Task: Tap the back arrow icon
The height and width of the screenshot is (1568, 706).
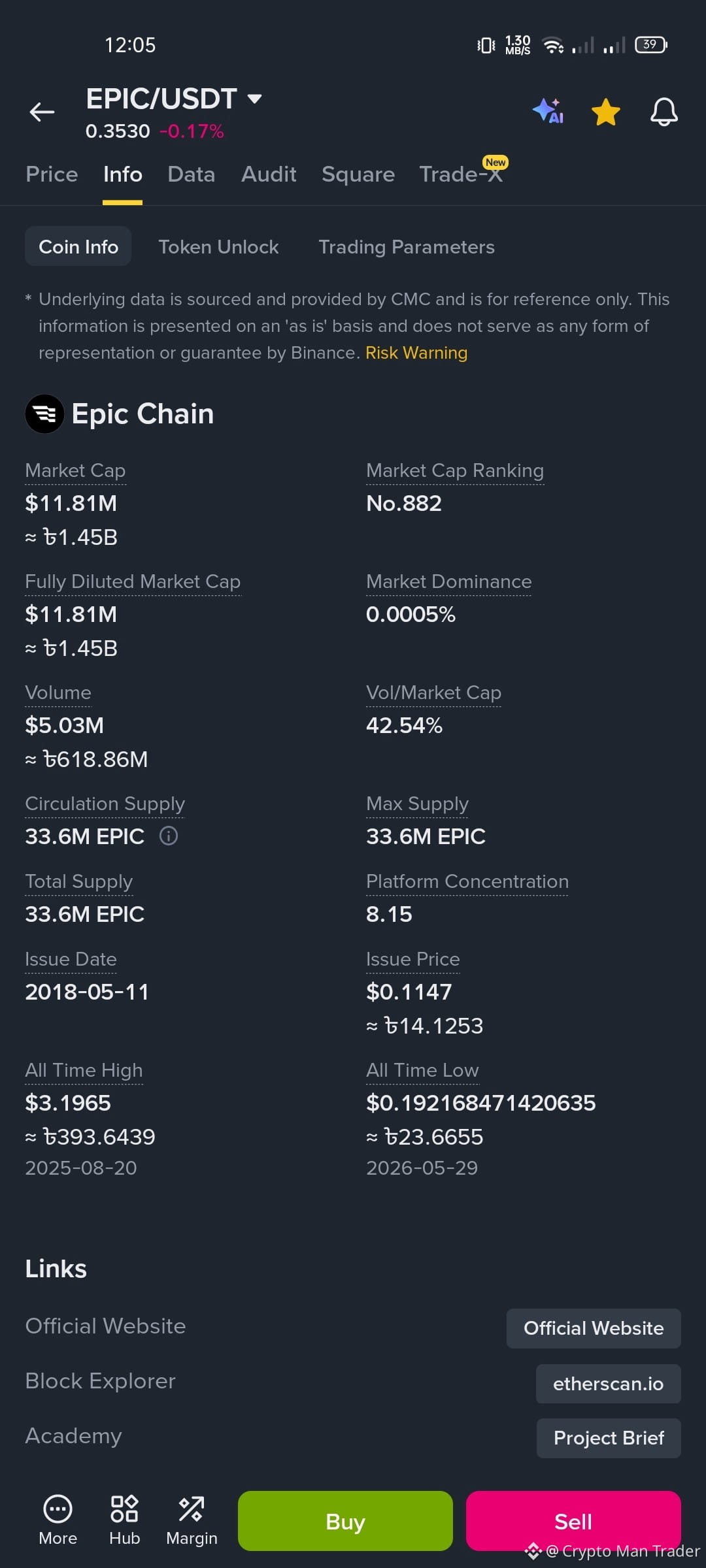Action: coord(42,112)
